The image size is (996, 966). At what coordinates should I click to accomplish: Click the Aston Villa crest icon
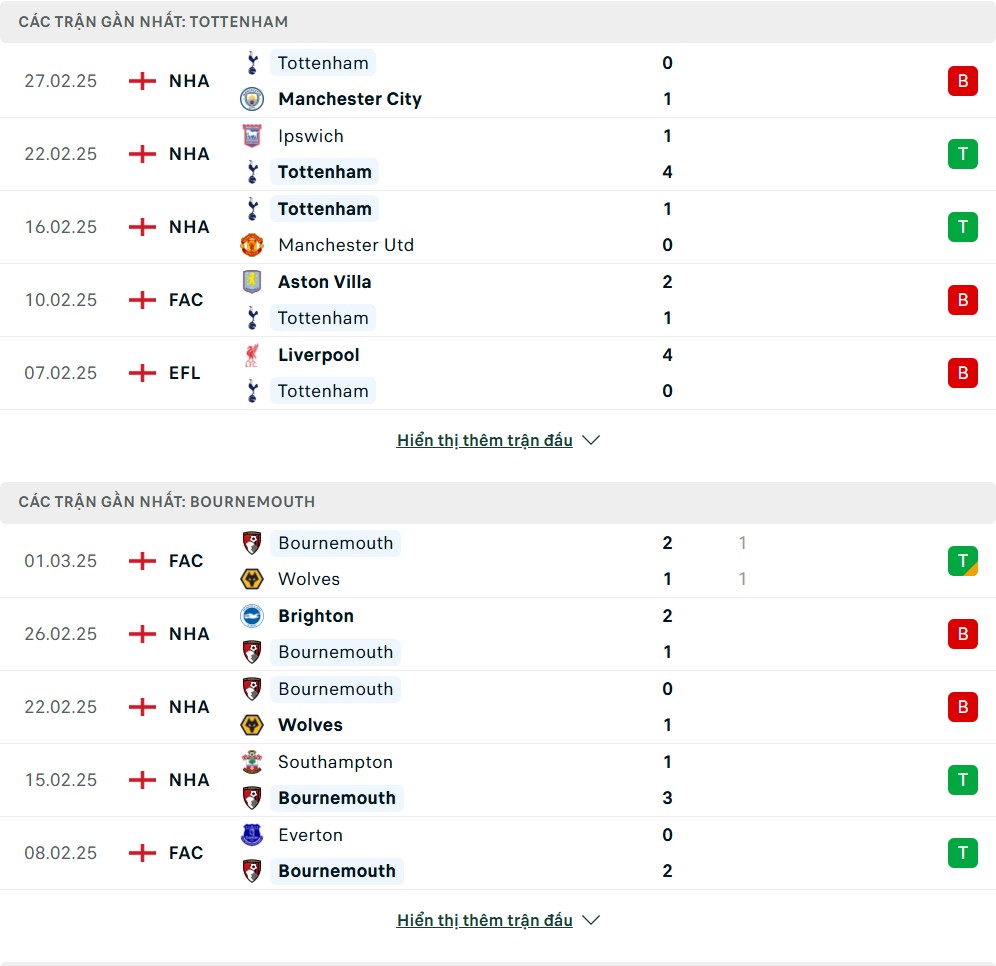[252, 282]
